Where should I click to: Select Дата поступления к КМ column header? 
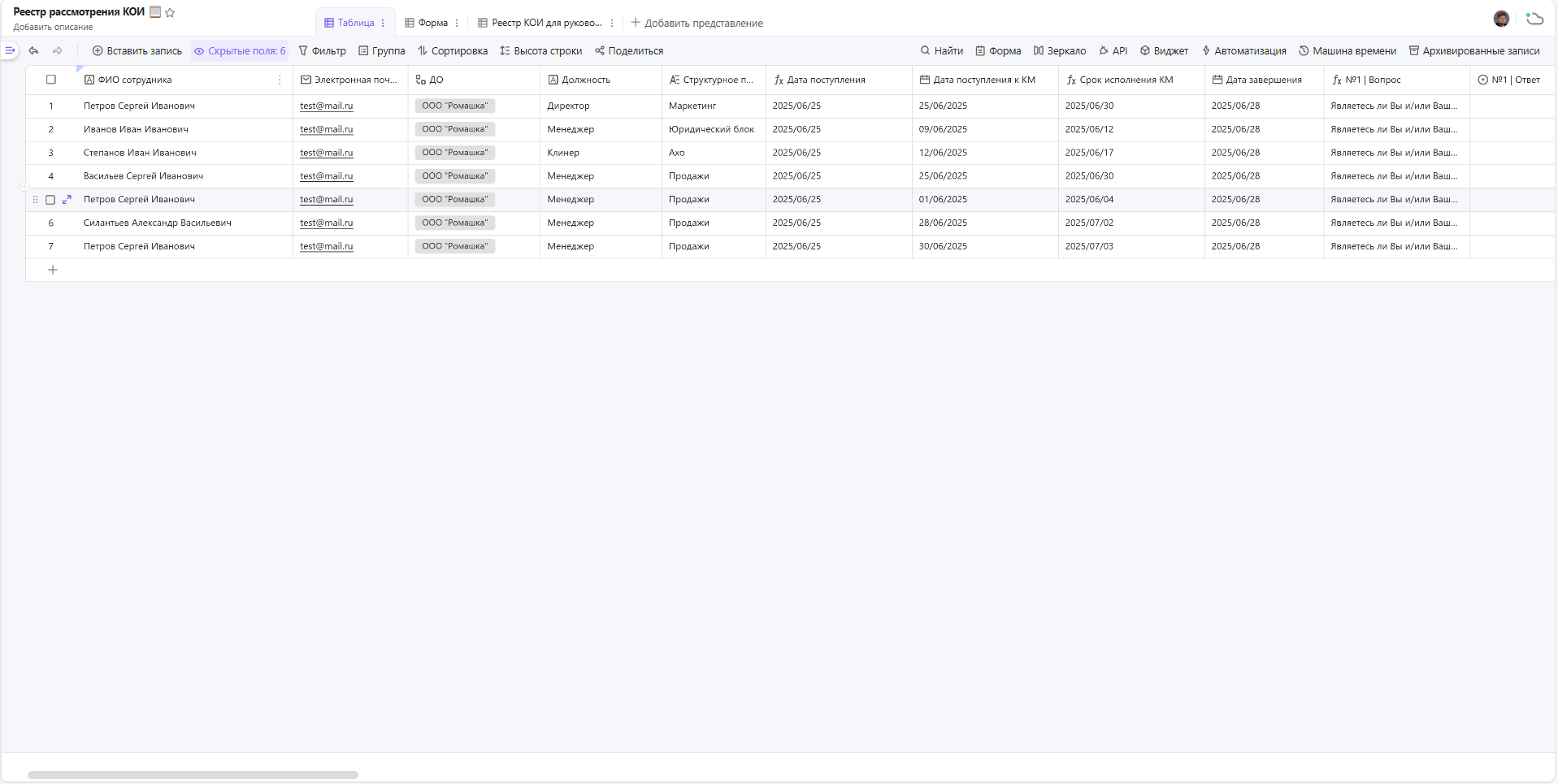click(985, 80)
